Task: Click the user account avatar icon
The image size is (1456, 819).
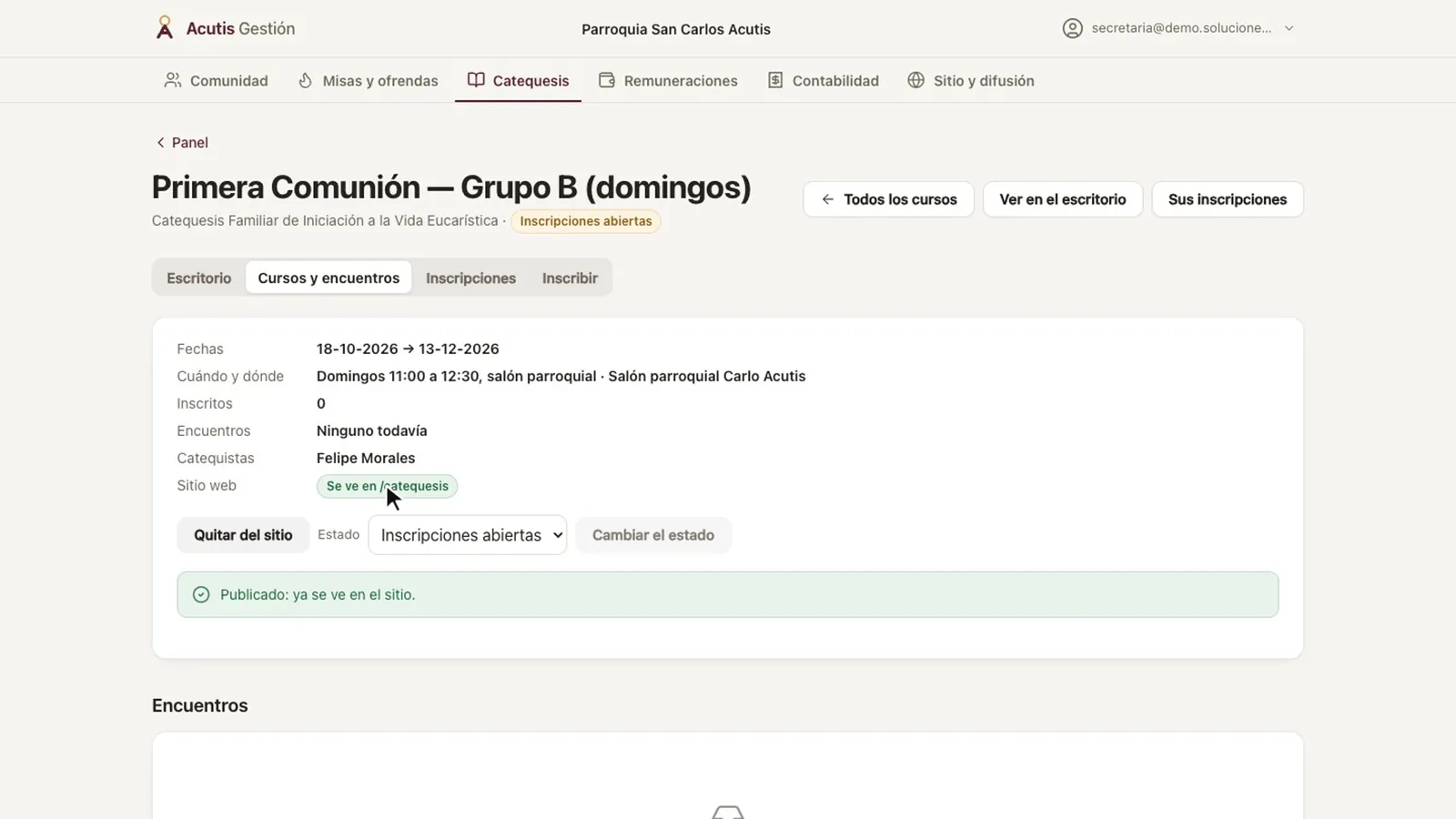Action: pyautogui.click(x=1072, y=28)
